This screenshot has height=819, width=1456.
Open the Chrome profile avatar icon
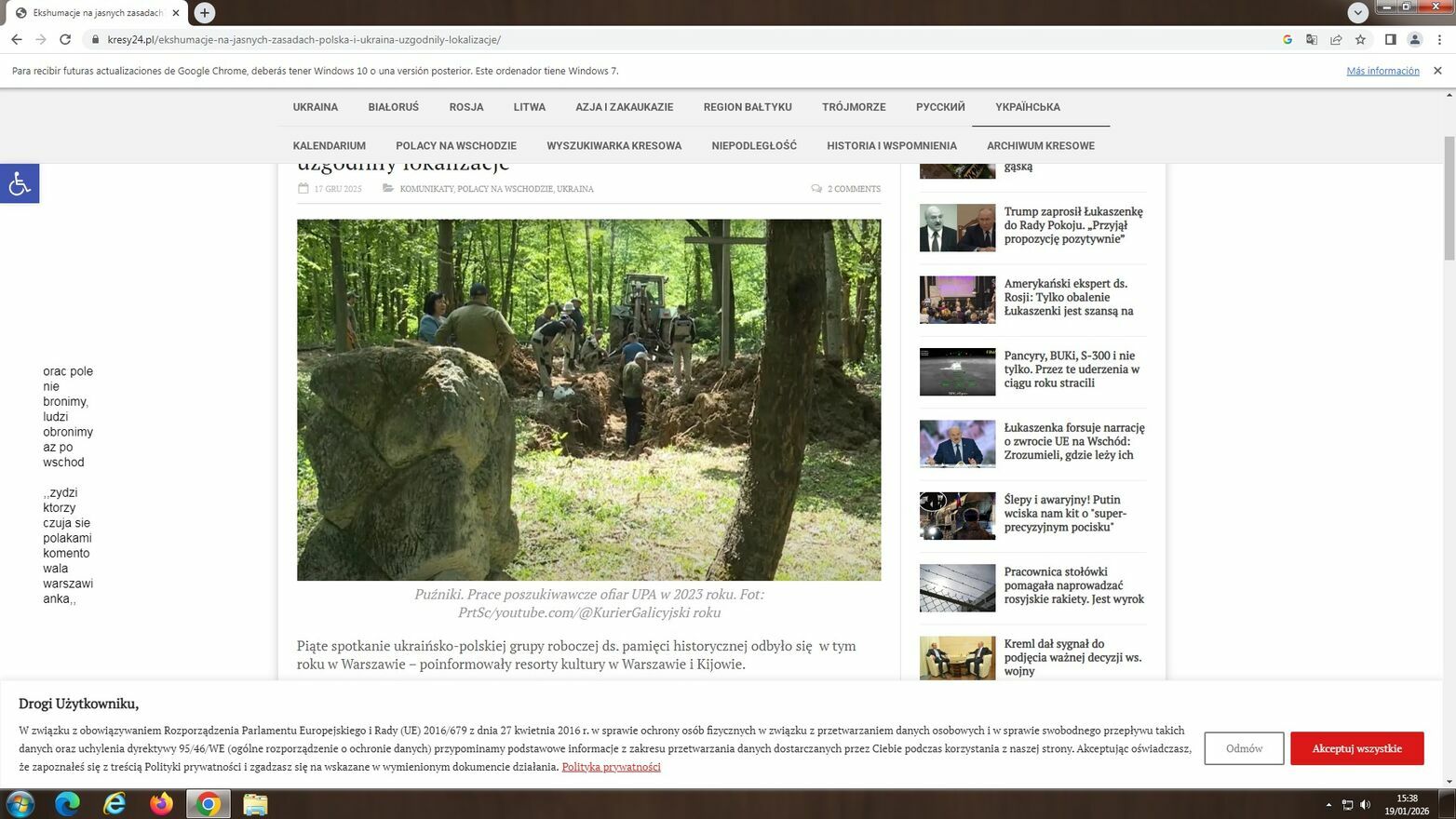1414,39
